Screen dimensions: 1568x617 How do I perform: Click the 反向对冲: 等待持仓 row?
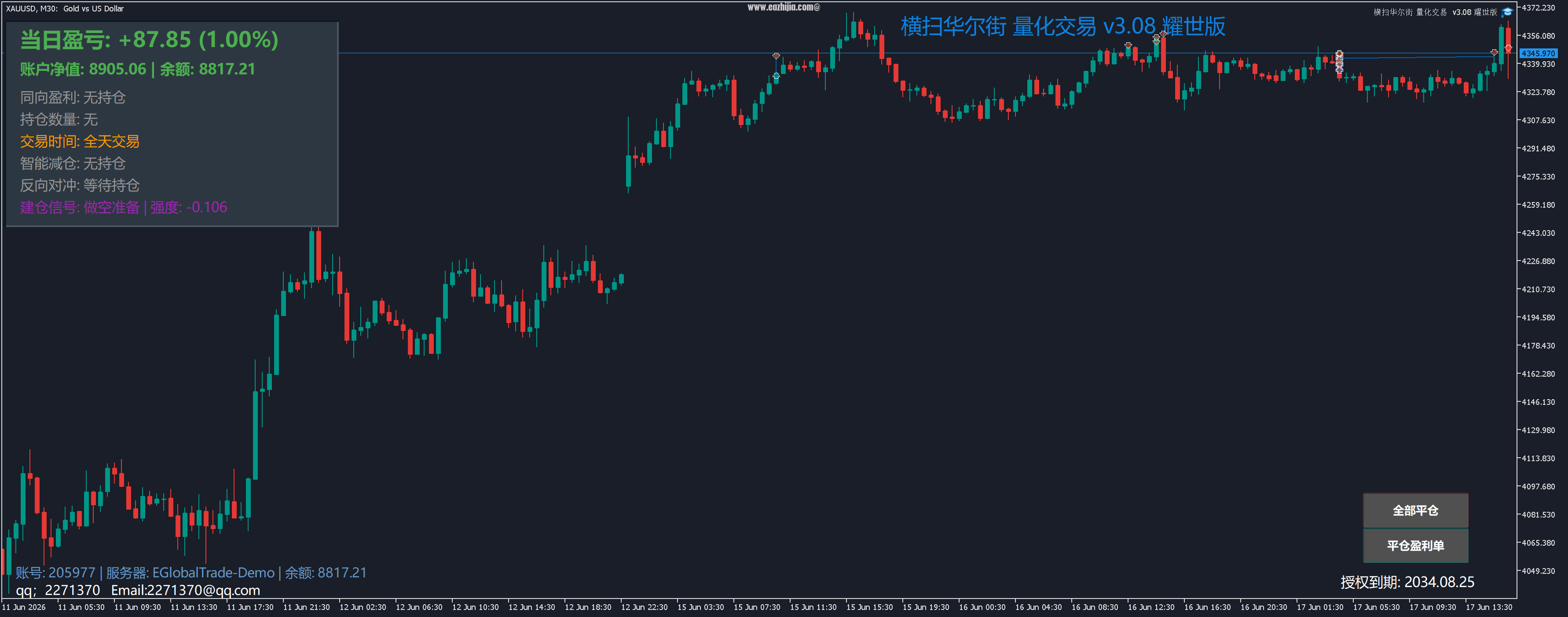click(80, 185)
